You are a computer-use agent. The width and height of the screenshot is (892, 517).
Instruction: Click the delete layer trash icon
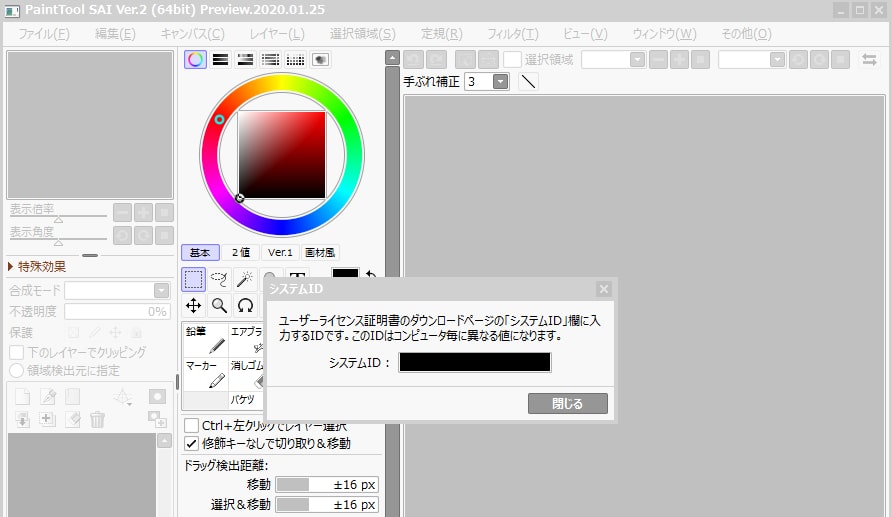tap(97, 420)
